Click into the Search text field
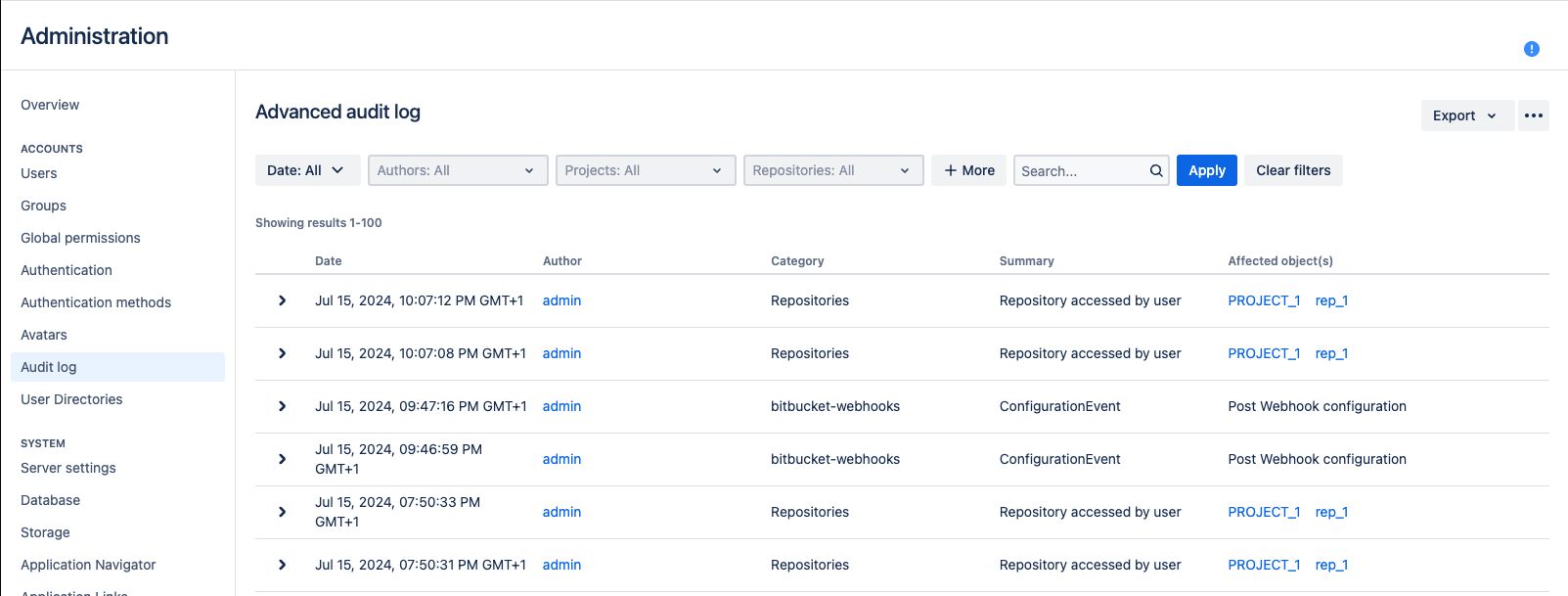 pos(1080,170)
